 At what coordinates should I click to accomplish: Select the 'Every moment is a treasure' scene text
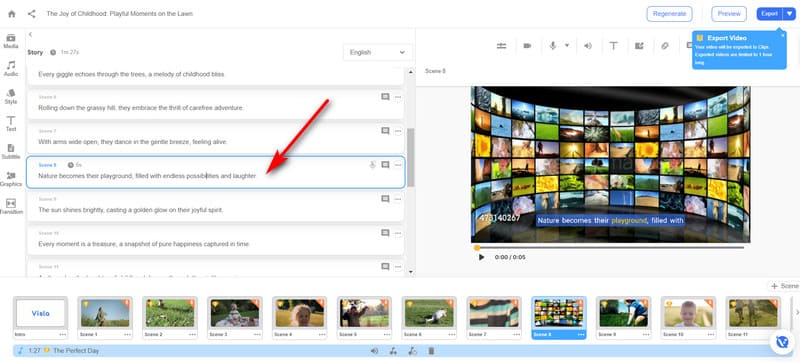(x=144, y=244)
